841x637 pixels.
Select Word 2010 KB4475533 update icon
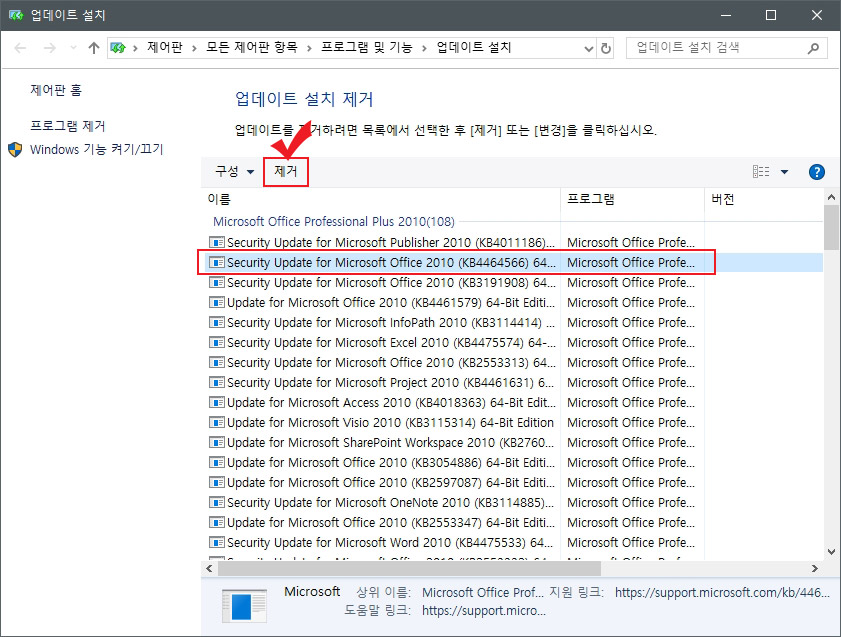(x=217, y=543)
